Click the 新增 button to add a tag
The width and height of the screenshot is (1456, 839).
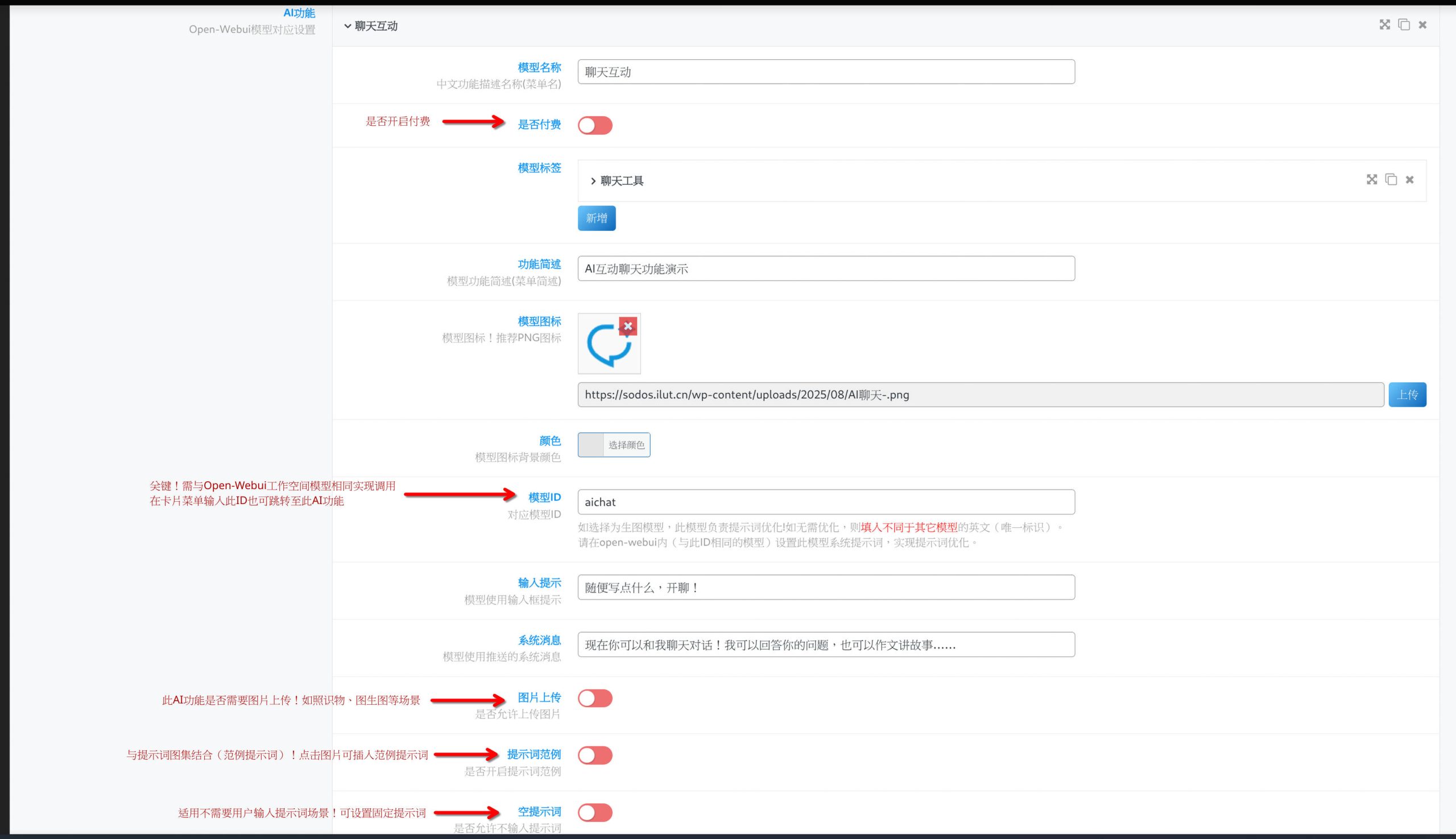(x=597, y=218)
